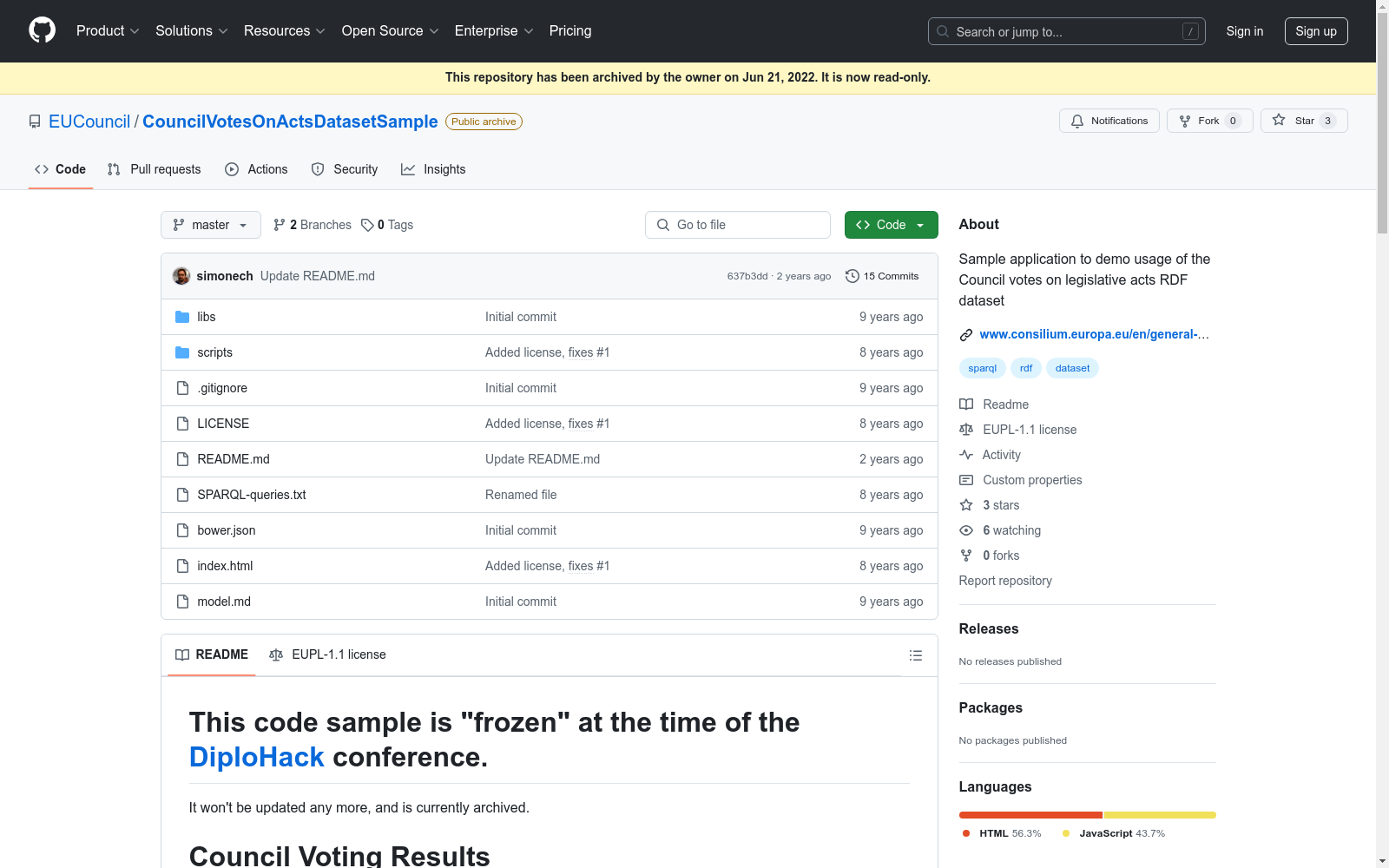Select the EUPL-1.1 license tab

pyautogui.click(x=327, y=654)
